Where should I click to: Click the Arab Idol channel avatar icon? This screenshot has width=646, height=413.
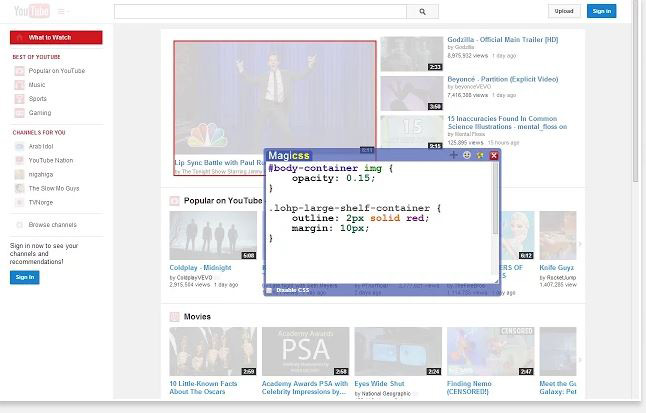click(x=19, y=146)
